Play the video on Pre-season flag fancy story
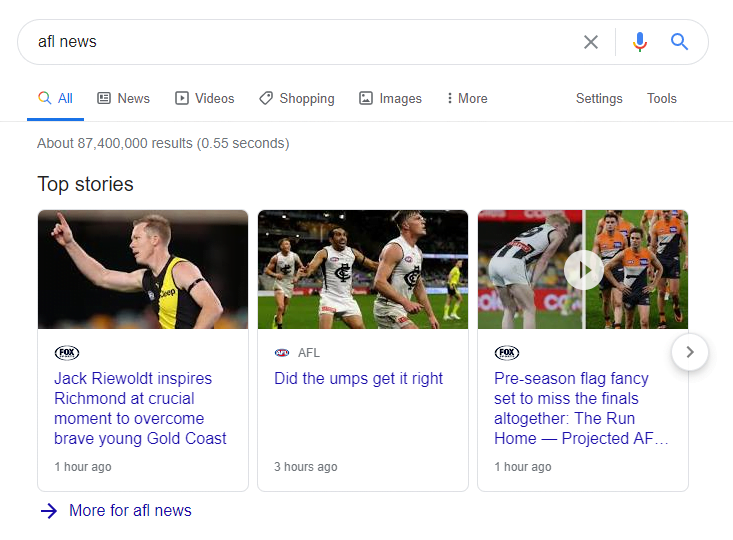The width and height of the screenshot is (733, 540). (x=583, y=270)
